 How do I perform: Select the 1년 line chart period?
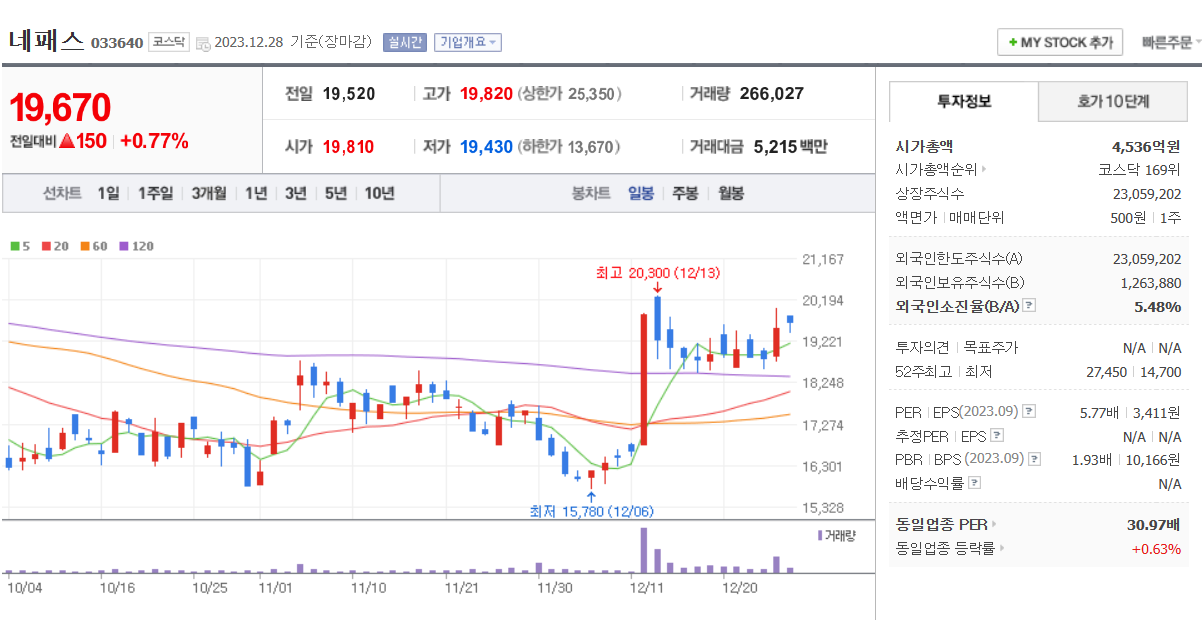[x=256, y=194]
